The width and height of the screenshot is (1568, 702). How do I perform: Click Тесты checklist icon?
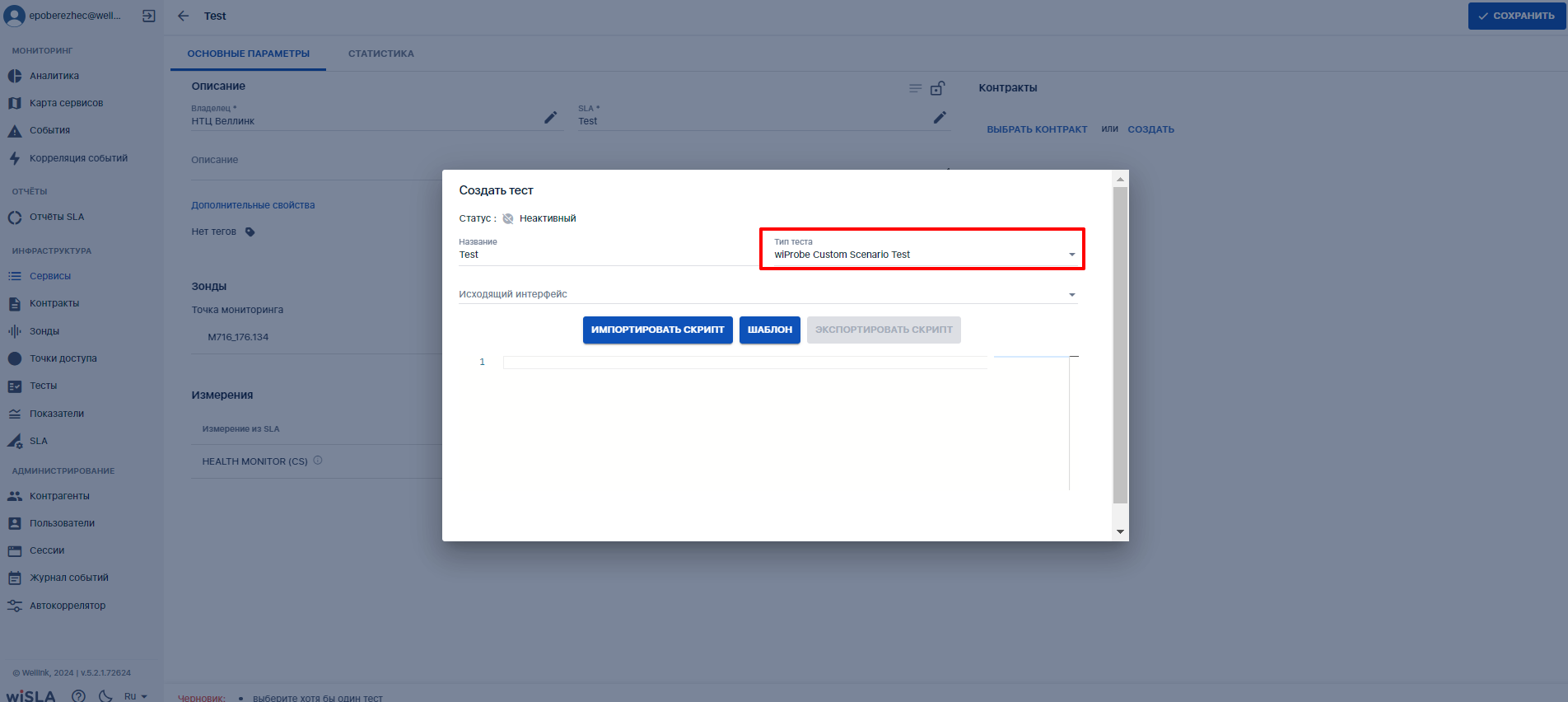(14, 386)
